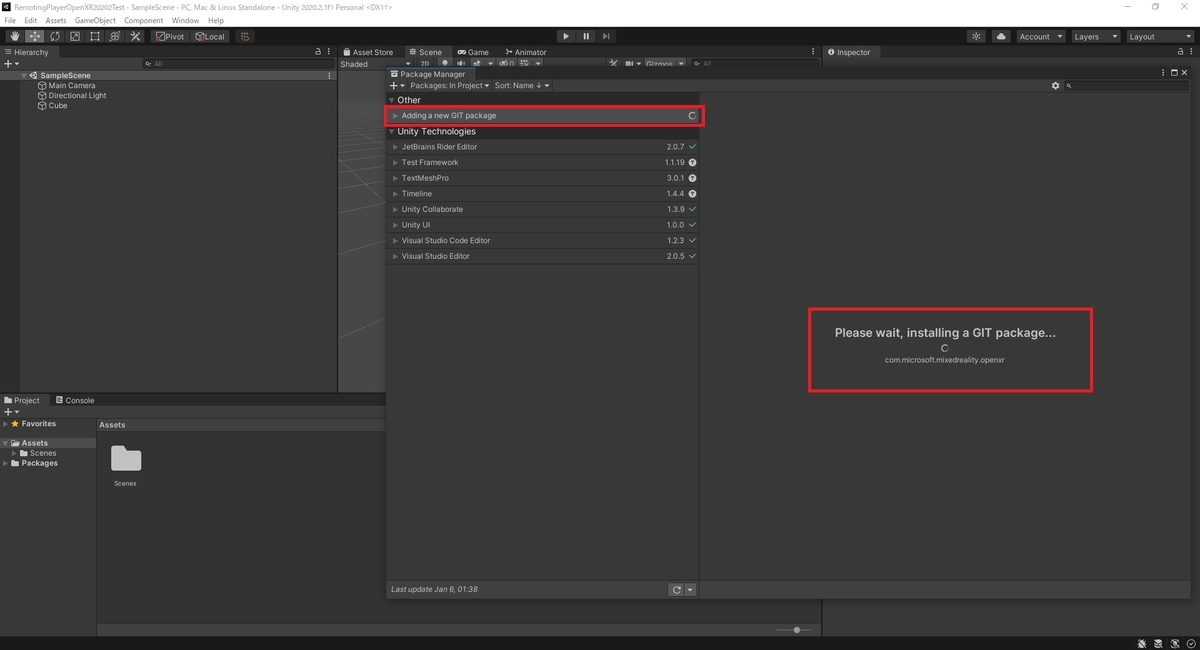This screenshot has width=1200, height=650.
Task: Select the Rect tool
Action: coord(95,36)
